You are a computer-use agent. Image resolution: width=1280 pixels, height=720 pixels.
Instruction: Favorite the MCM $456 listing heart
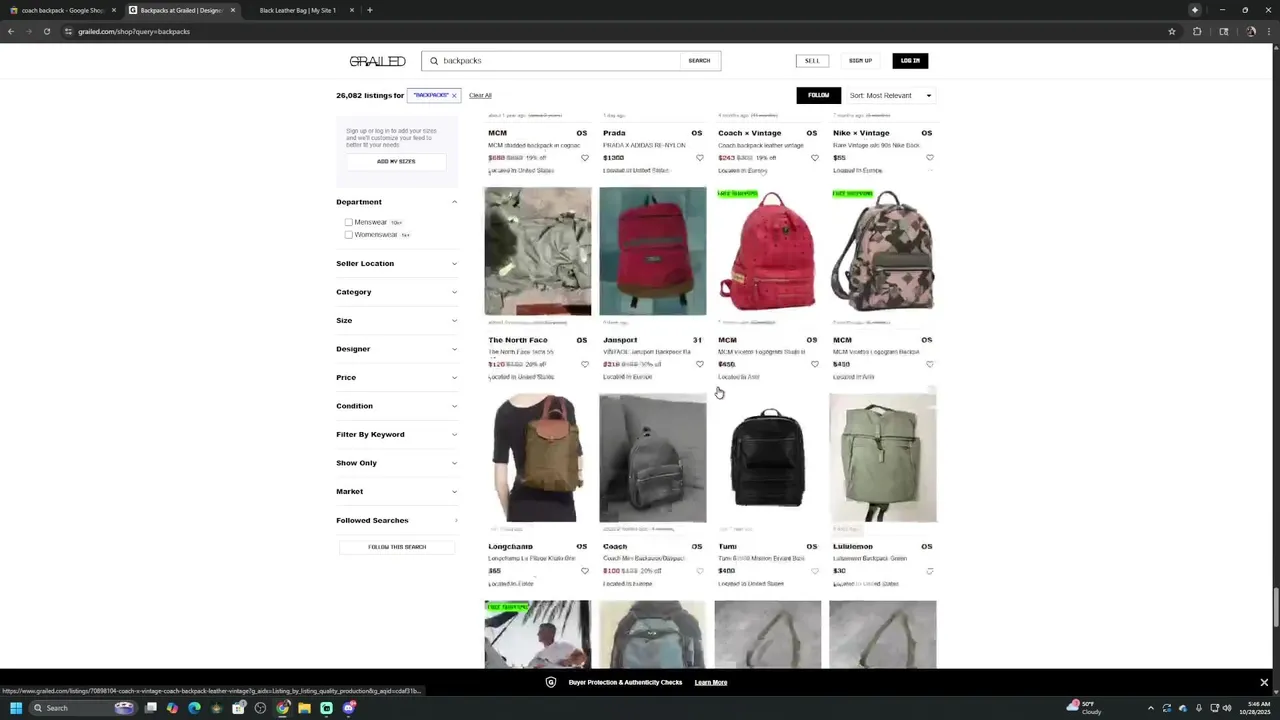click(815, 365)
